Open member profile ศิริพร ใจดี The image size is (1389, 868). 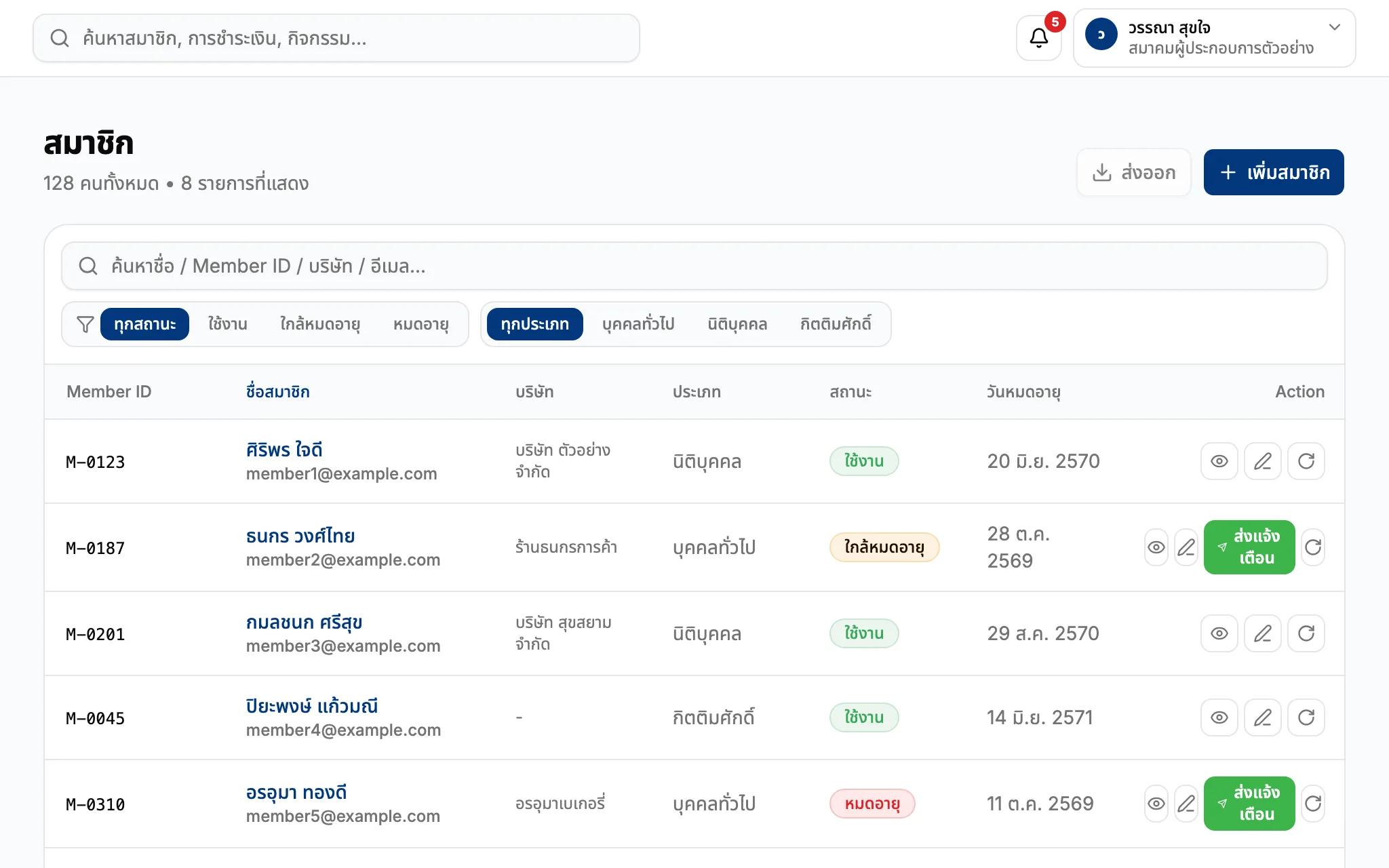[284, 450]
